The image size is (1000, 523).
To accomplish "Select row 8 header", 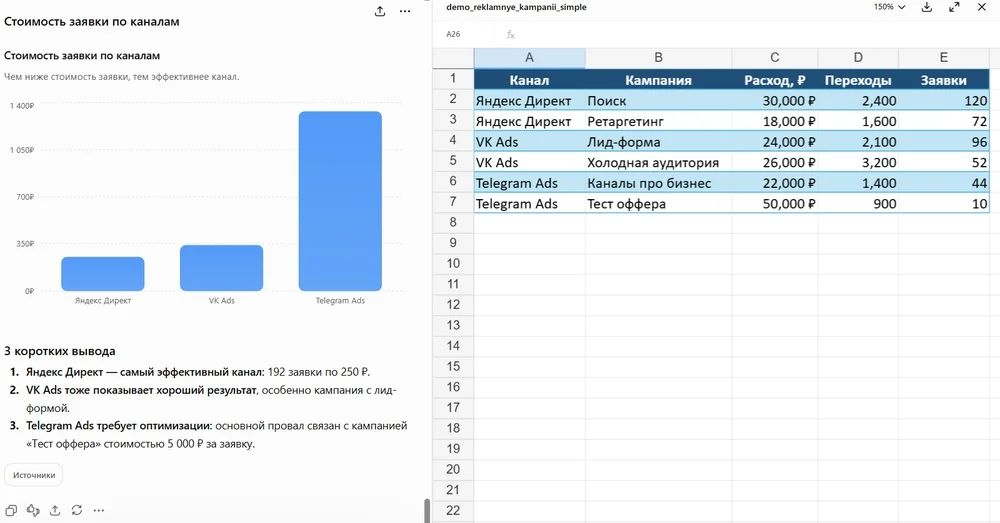I will point(453,223).
